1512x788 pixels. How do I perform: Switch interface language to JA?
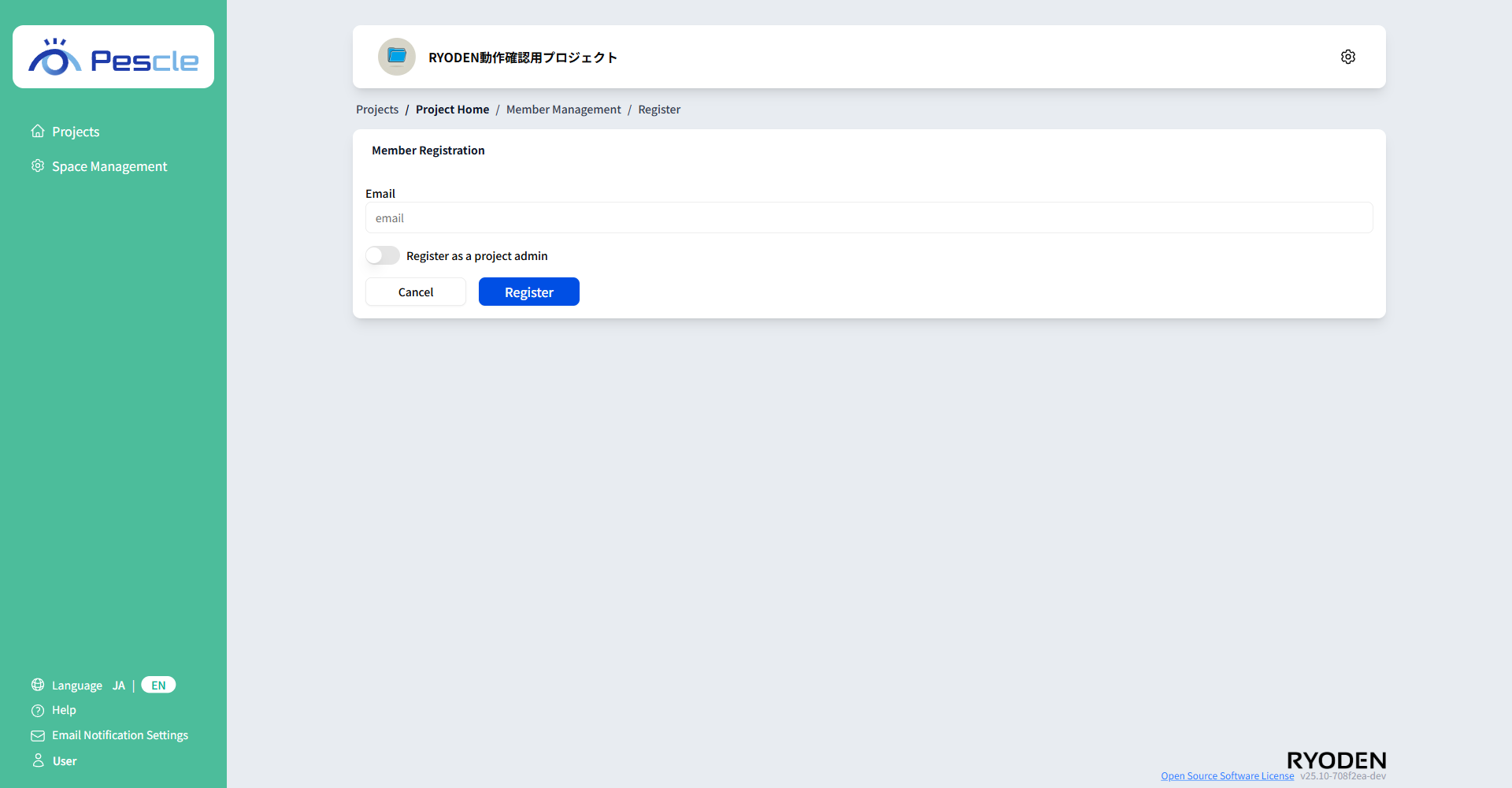coord(119,685)
